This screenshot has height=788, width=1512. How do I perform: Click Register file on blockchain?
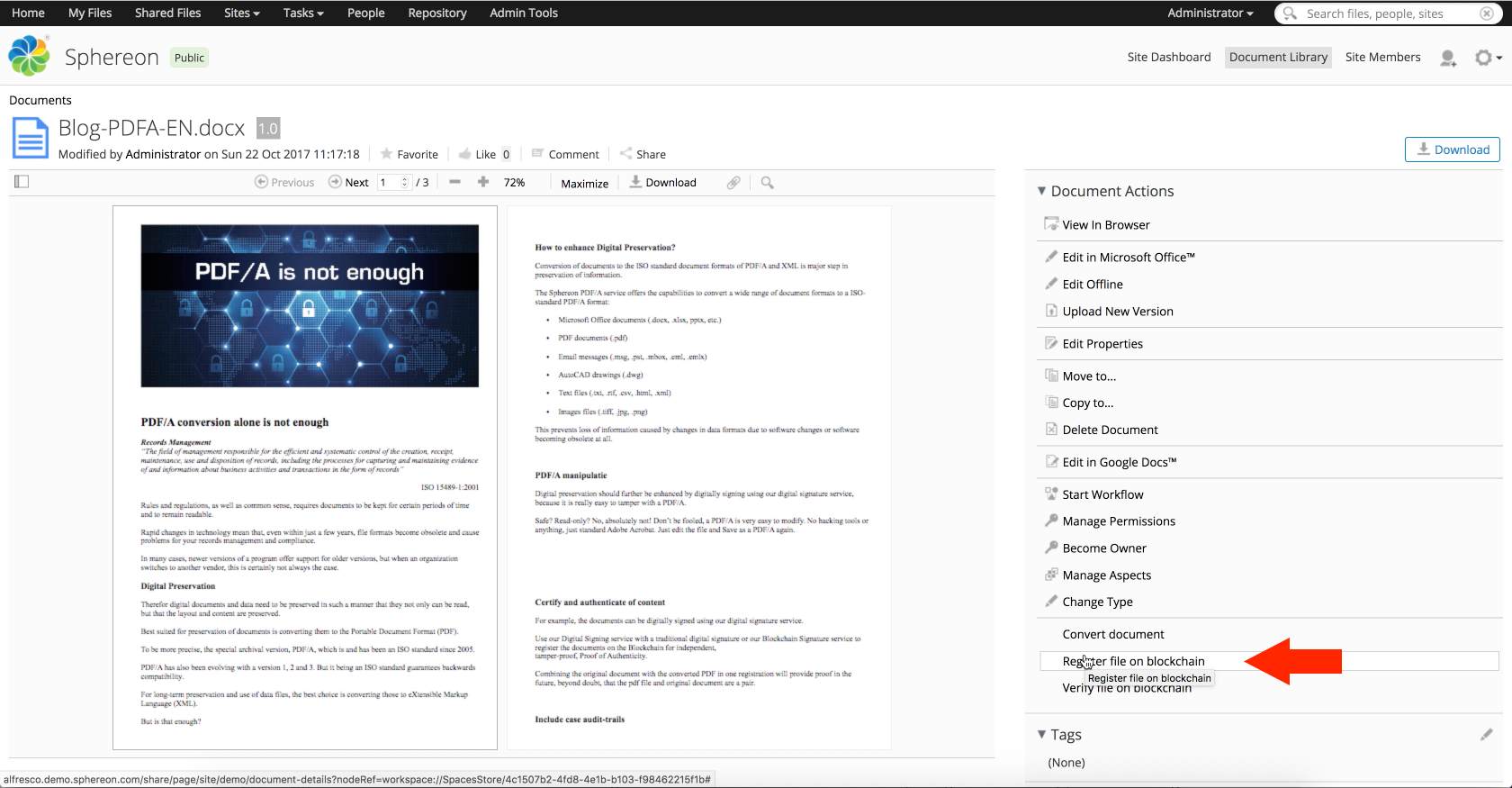pyautogui.click(x=1133, y=661)
